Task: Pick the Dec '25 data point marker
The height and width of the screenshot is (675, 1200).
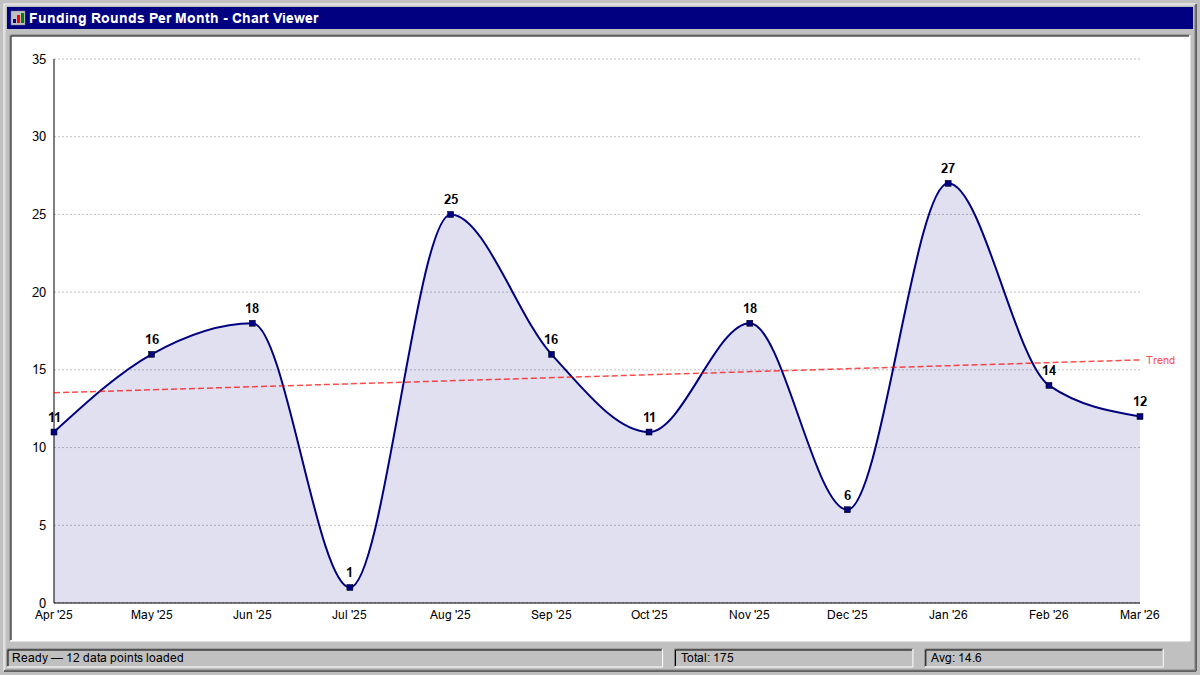Action: click(847, 510)
